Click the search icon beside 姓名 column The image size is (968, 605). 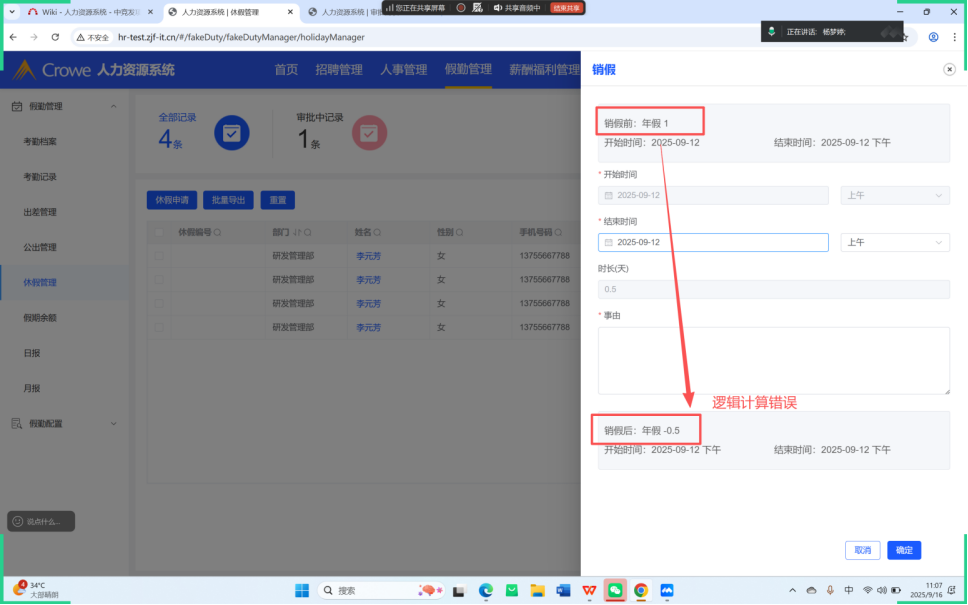pyautogui.click(x=377, y=233)
